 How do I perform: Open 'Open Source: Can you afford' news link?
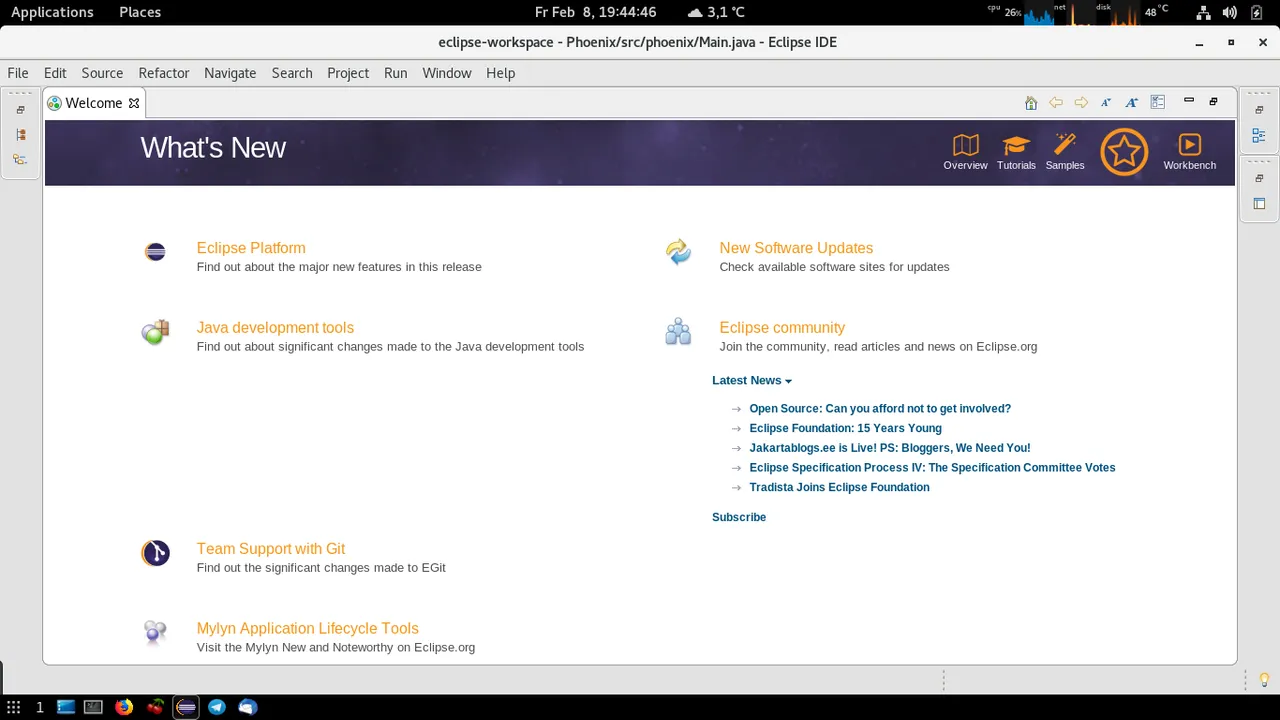[x=880, y=409]
